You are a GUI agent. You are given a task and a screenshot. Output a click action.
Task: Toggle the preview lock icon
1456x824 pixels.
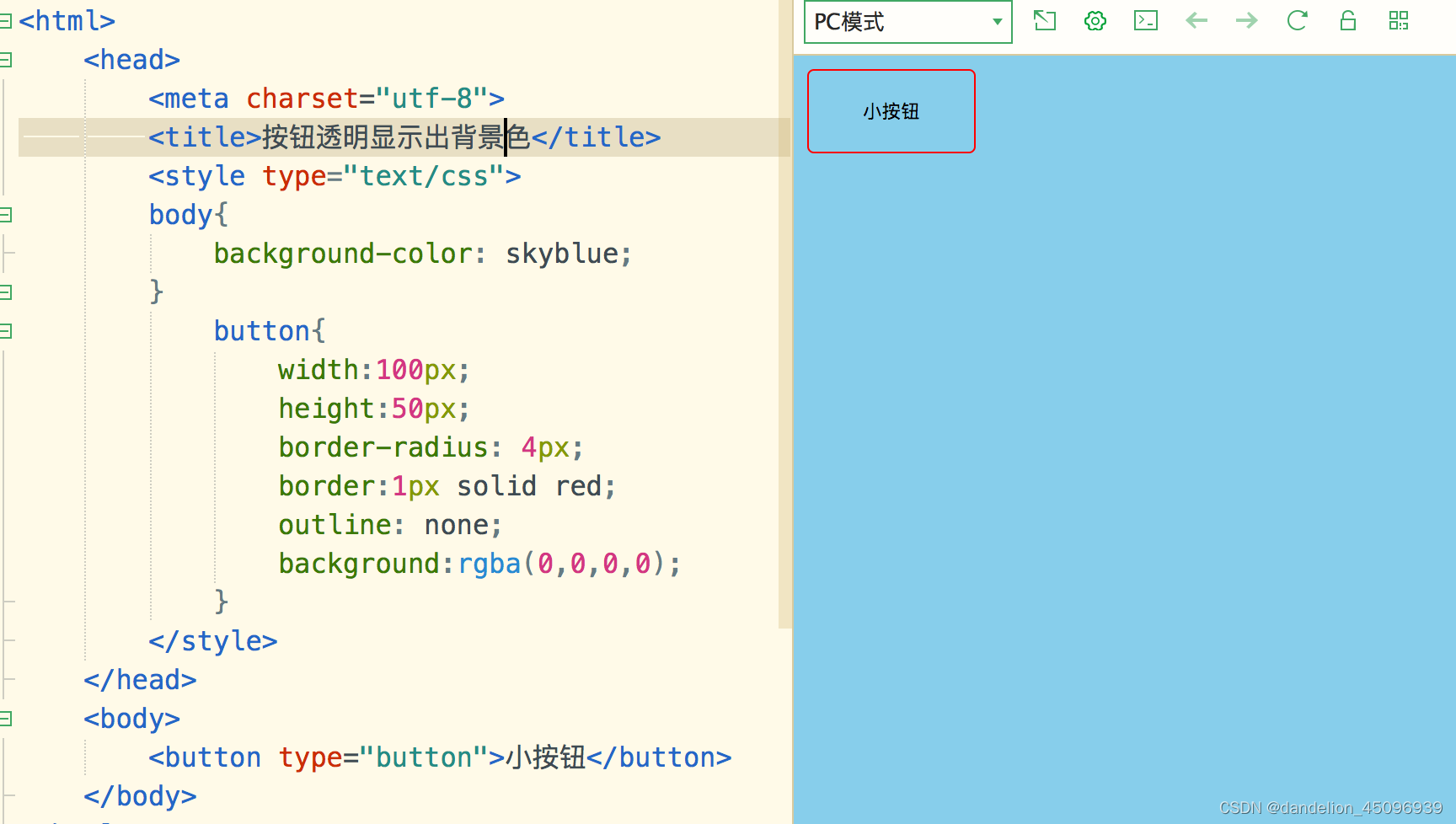pos(1348,21)
